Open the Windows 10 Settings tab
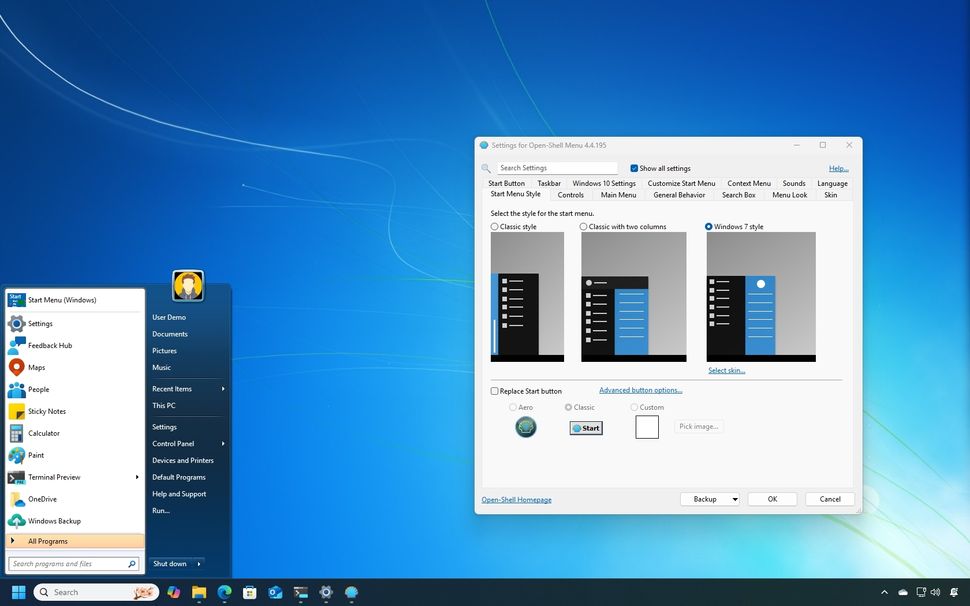 click(603, 183)
